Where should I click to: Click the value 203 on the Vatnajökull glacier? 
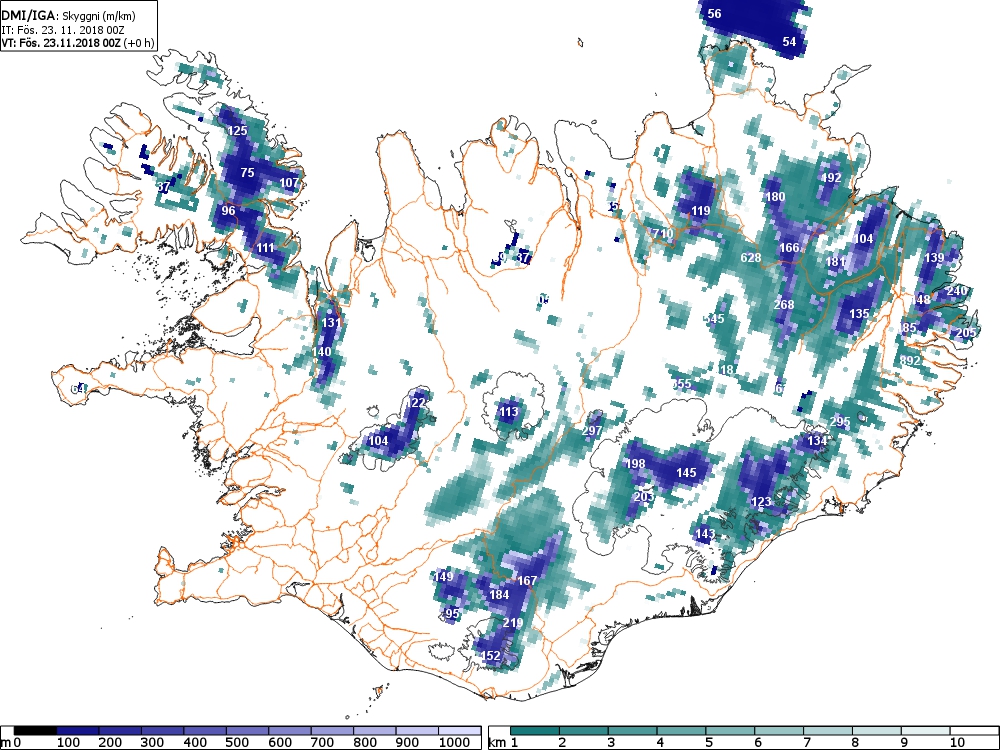(x=644, y=497)
